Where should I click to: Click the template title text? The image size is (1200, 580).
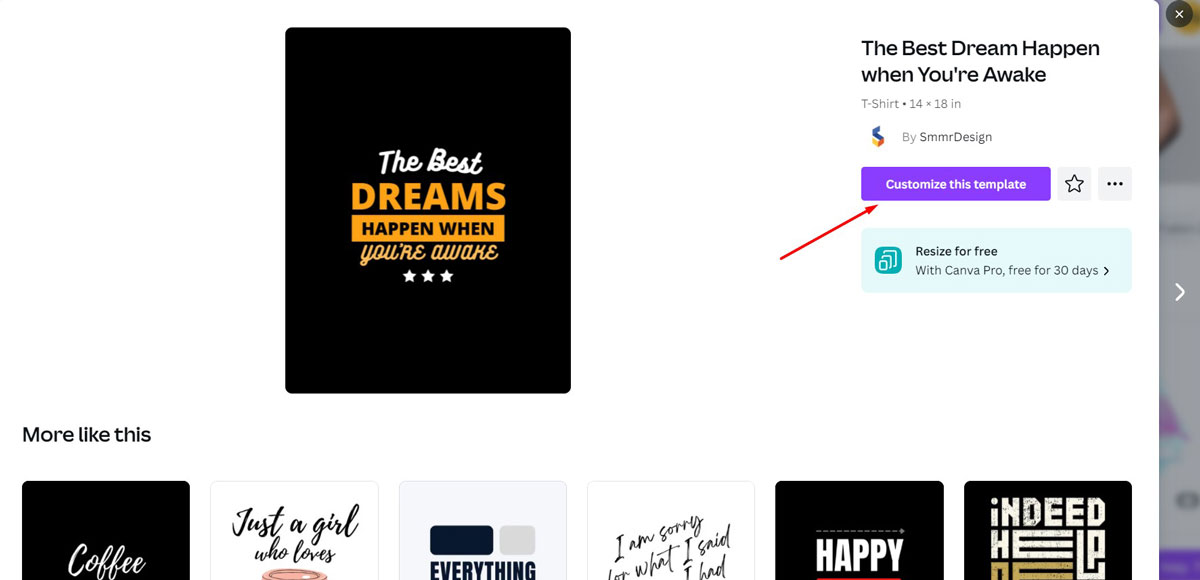[980, 61]
